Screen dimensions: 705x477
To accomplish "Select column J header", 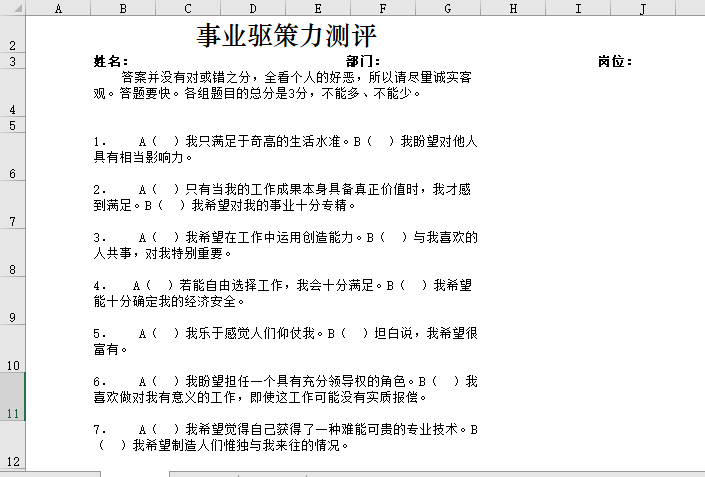I will point(642,9).
